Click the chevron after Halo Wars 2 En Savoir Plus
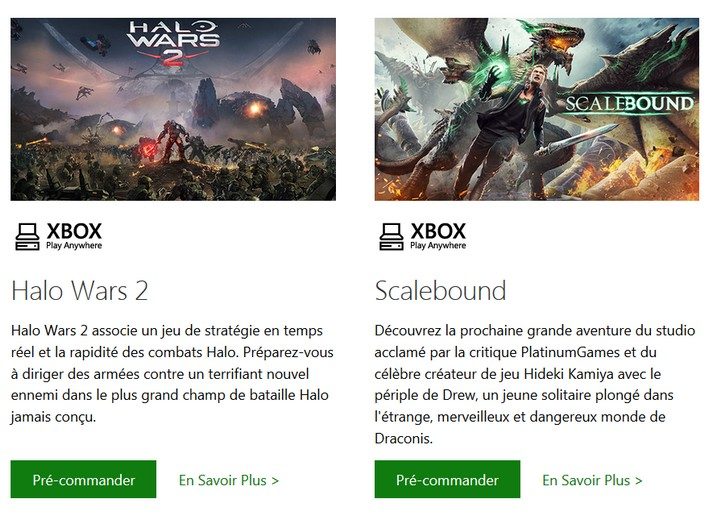This screenshot has height=516, width=709. [x=275, y=480]
